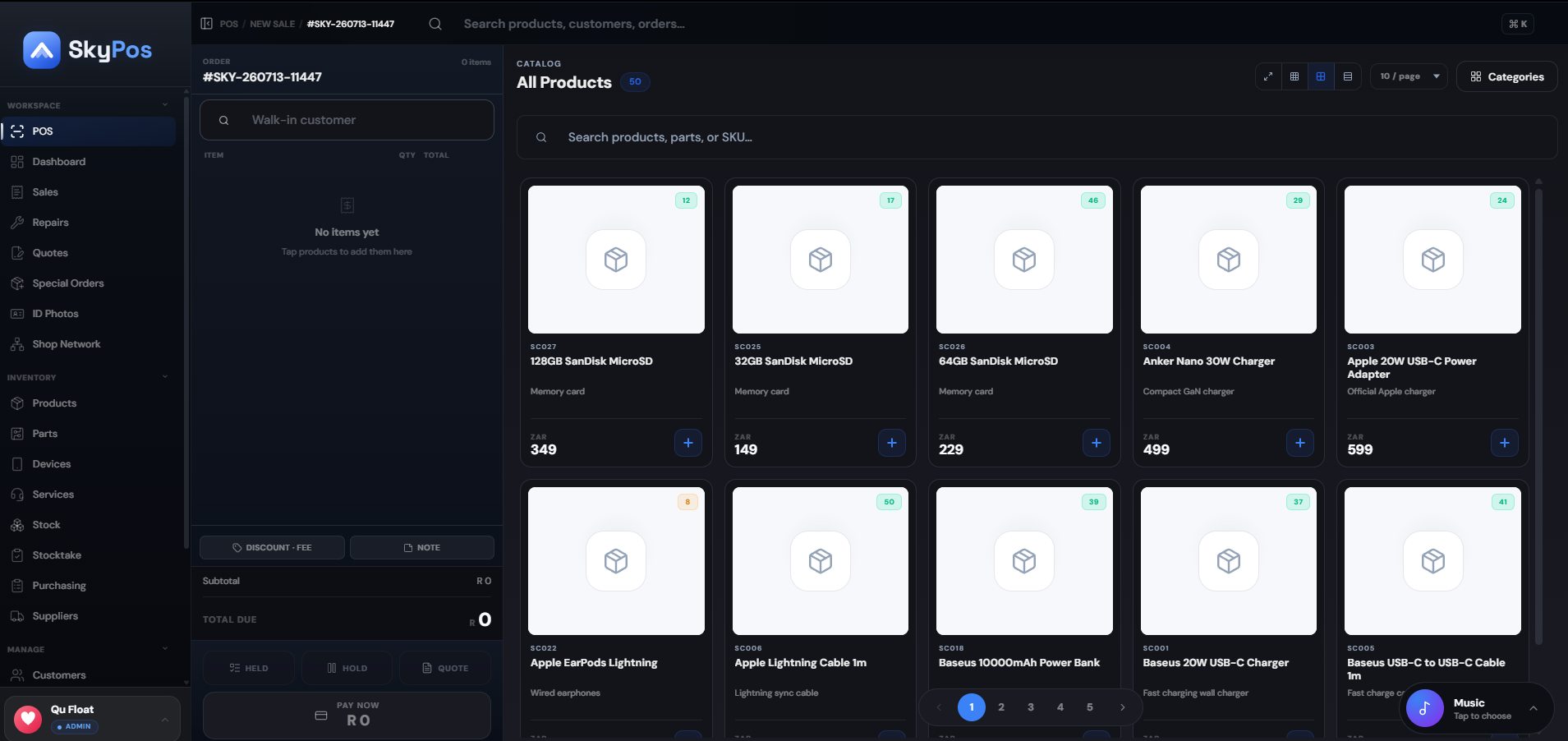Toggle the sidebar panel icon near breadcrumb
The height and width of the screenshot is (741, 1568).
tap(207, 24)
